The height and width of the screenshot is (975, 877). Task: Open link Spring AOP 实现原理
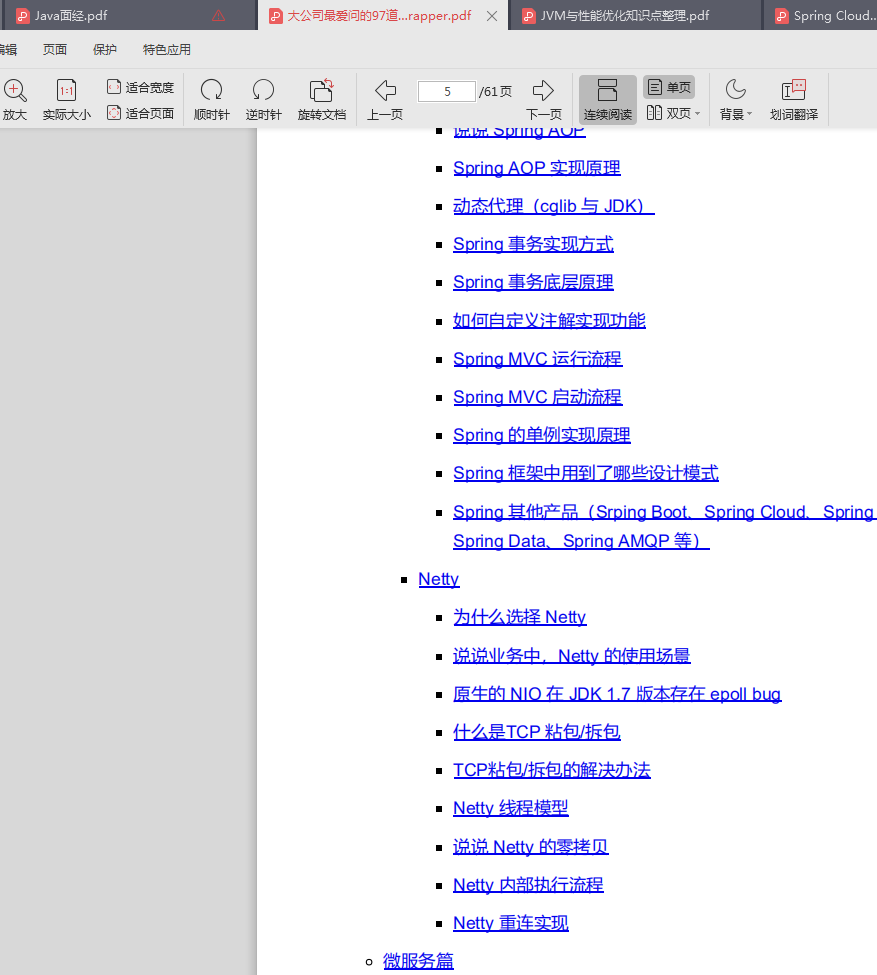[x=536, y=168]
